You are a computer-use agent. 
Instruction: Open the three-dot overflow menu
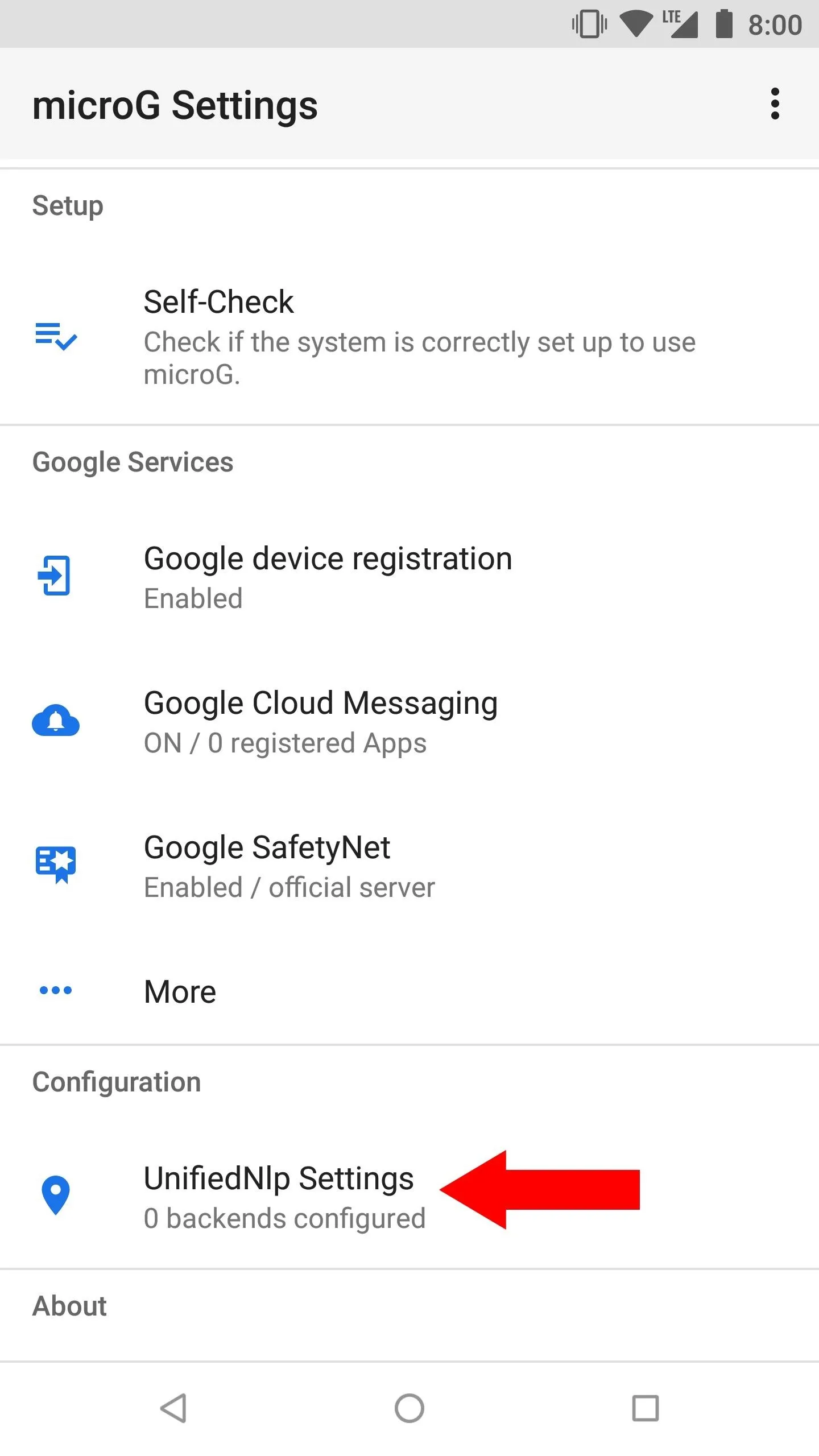(x=775, y=104)
